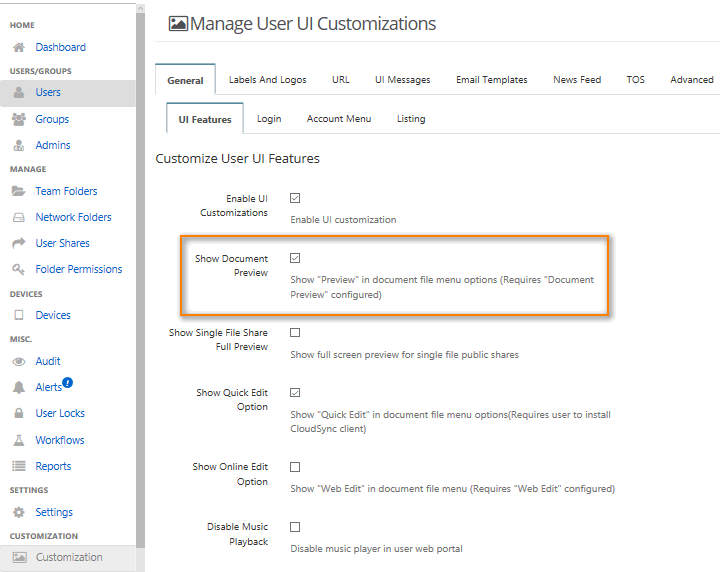
Task: Toggle the Show Quick Edit Option checkbox
Action: point(295,393)
